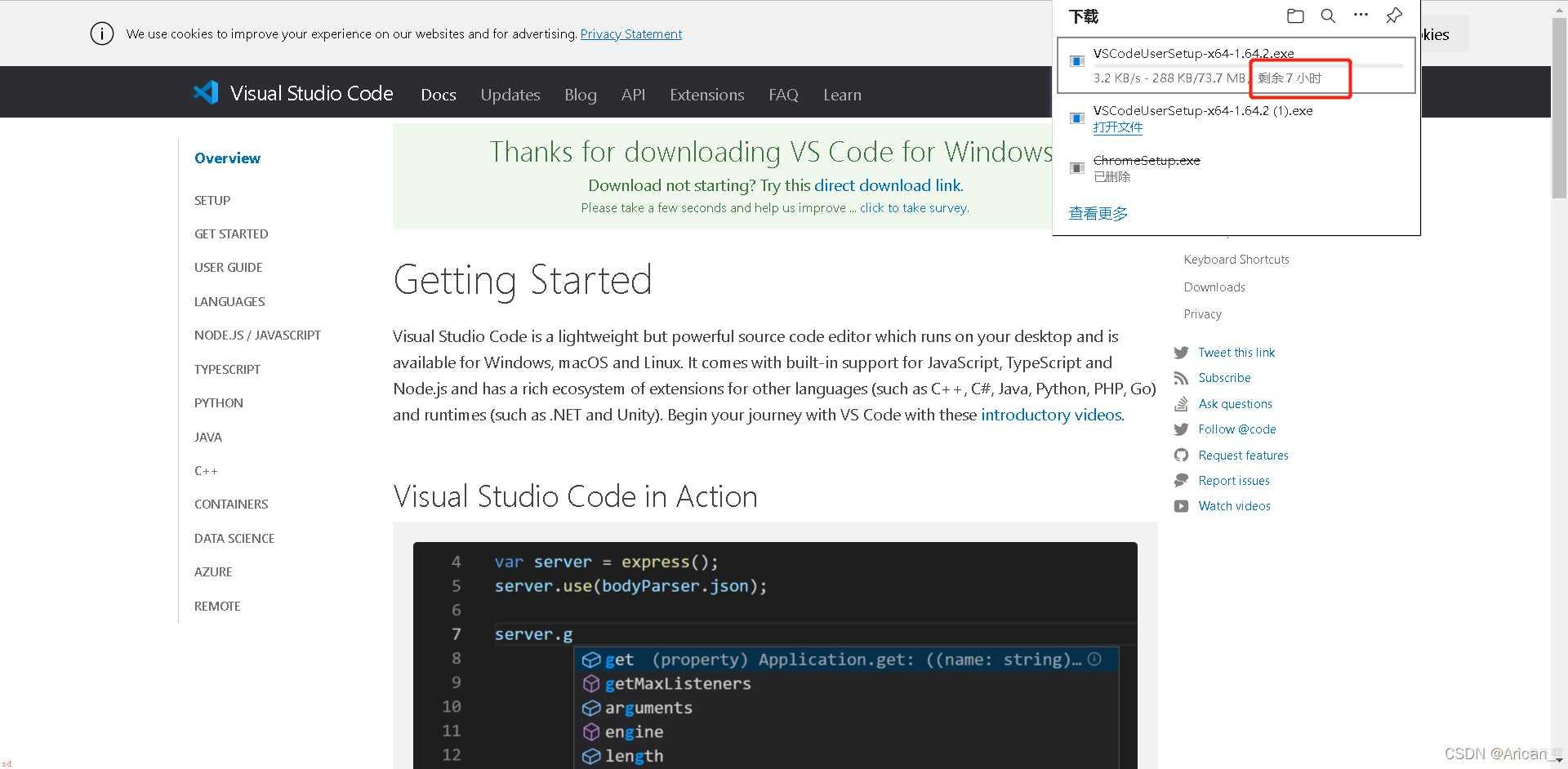The image size is (1568, 769).
Task: Open Updates in the navigation bar
Action: click(x=510, y=95)
